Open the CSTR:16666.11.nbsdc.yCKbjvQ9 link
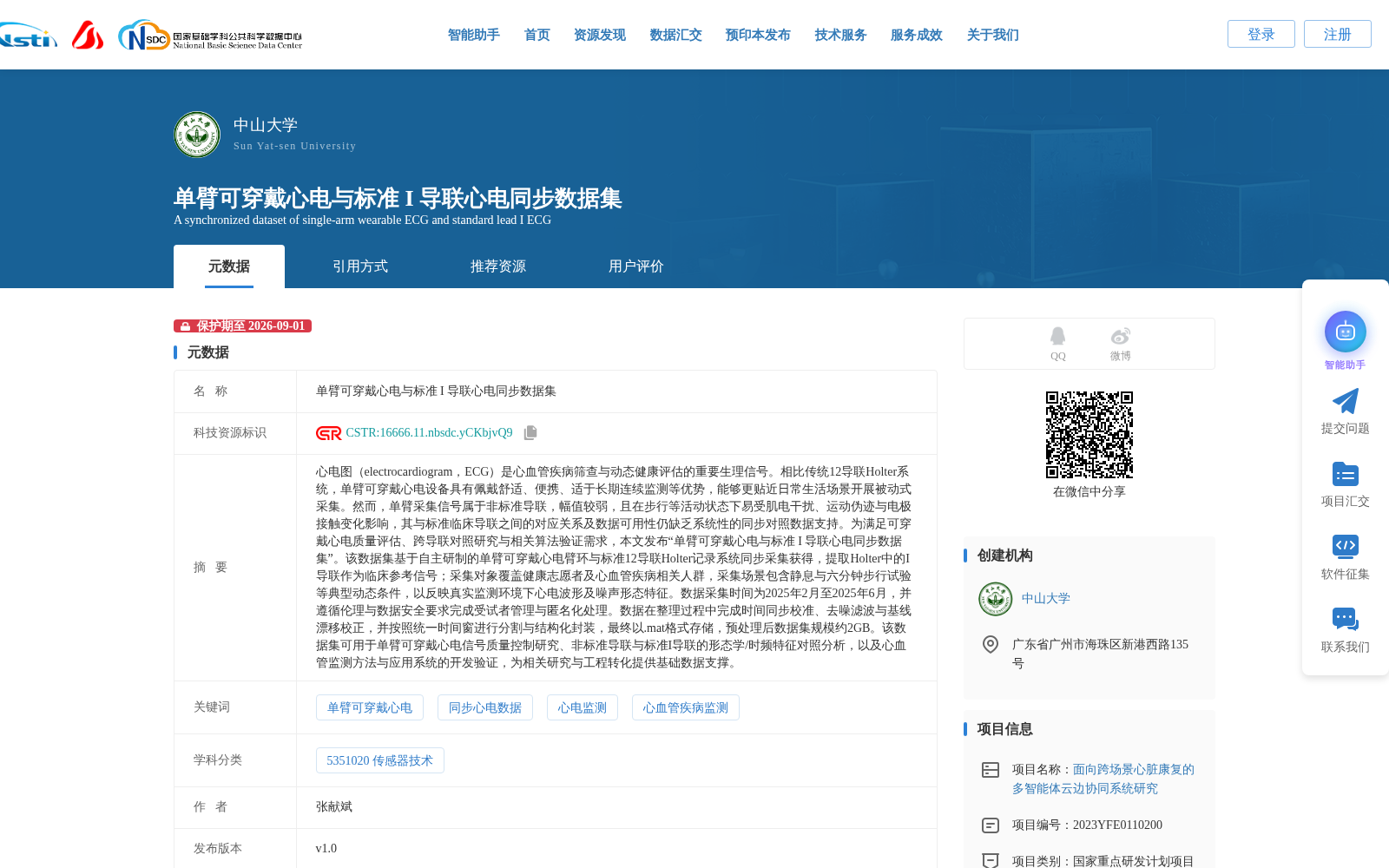Viewport: 1389px width, 868px height. [429, 433]
